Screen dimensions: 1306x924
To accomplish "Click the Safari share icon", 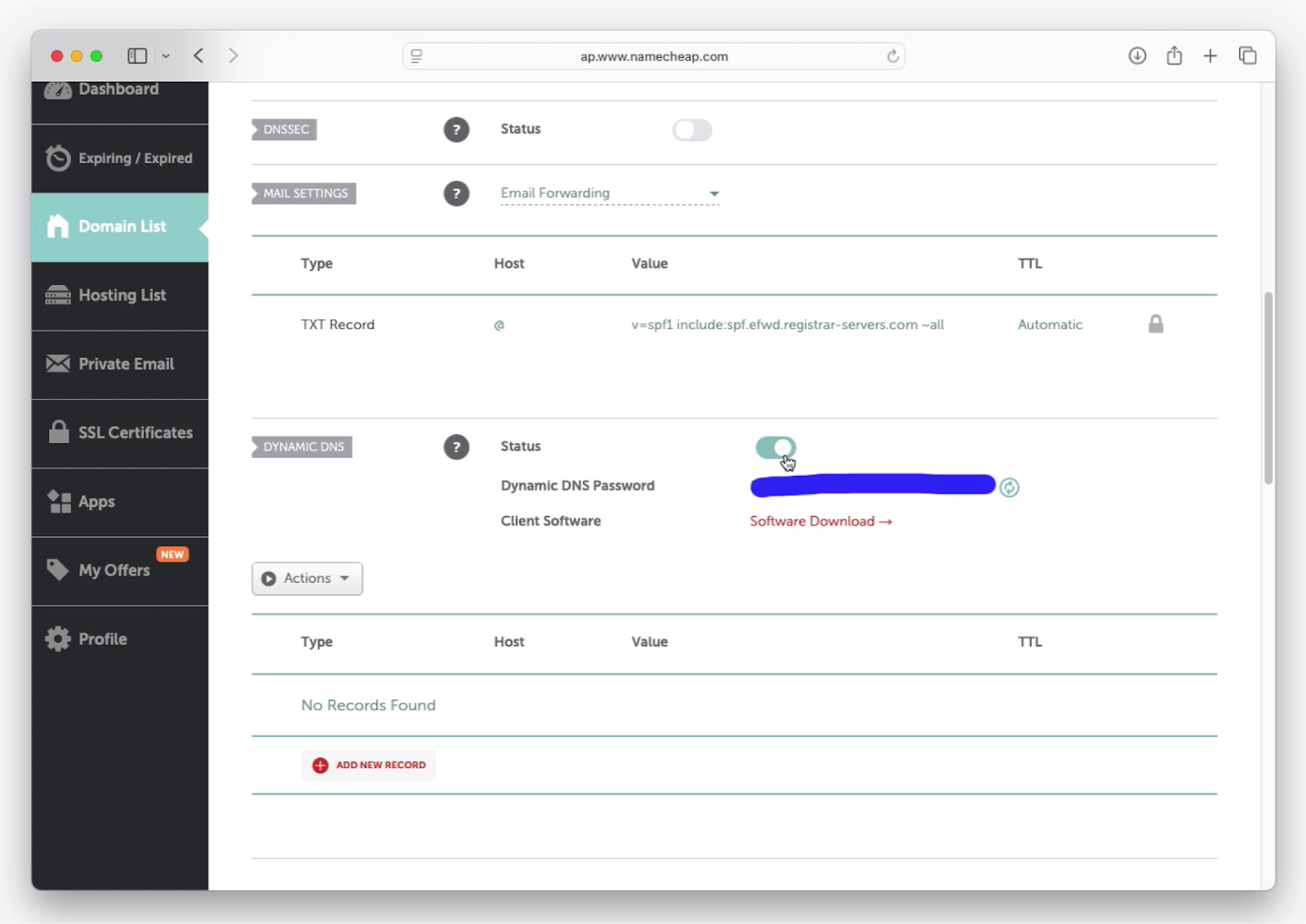I will tap(1174, 56).
